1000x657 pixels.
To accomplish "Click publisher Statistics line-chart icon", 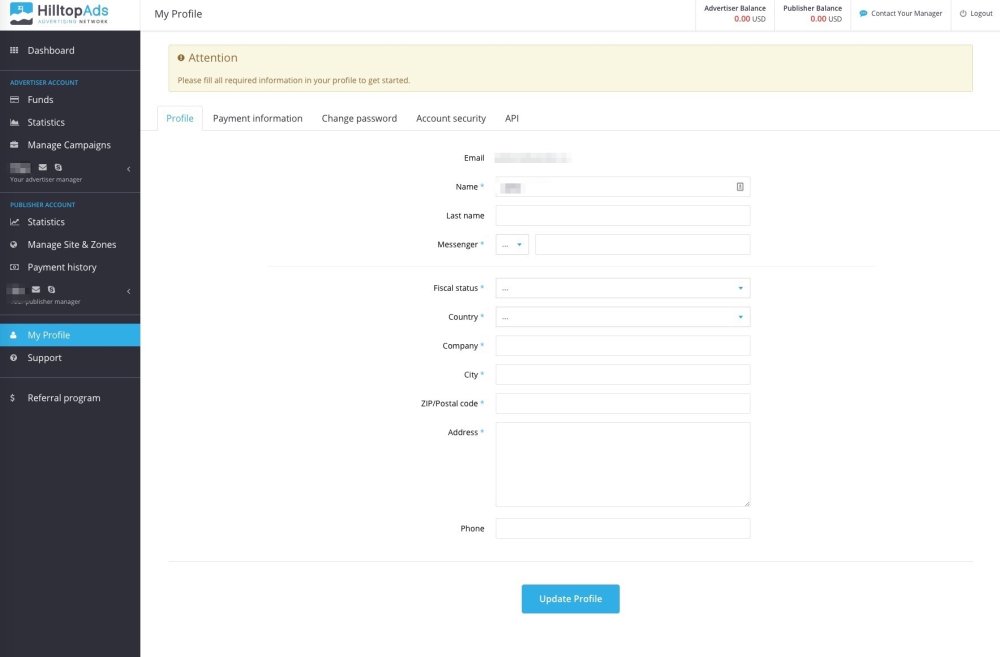I will 14,222.
